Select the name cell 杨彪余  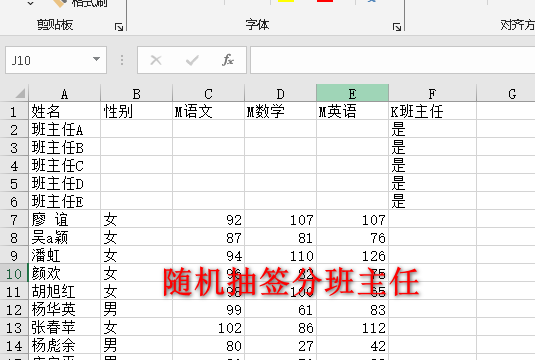click(64, 346)
